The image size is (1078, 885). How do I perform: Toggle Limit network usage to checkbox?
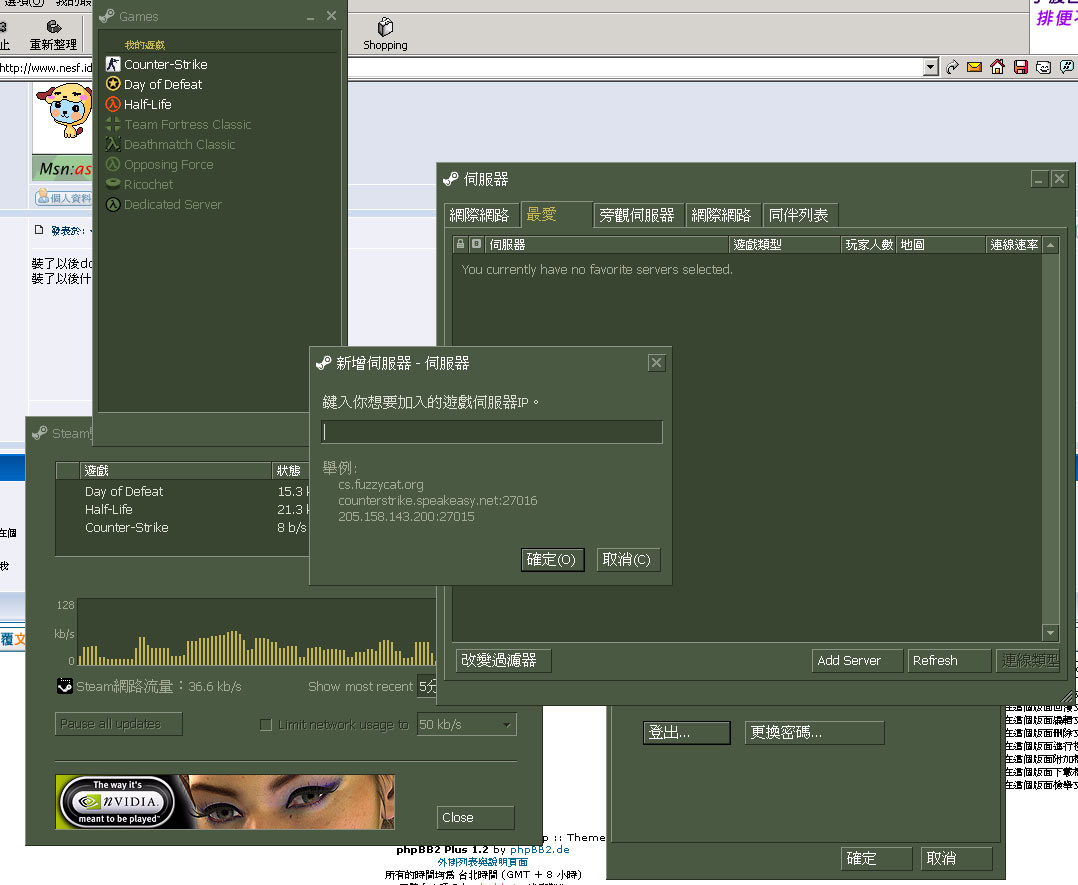[x=265, y=724]
